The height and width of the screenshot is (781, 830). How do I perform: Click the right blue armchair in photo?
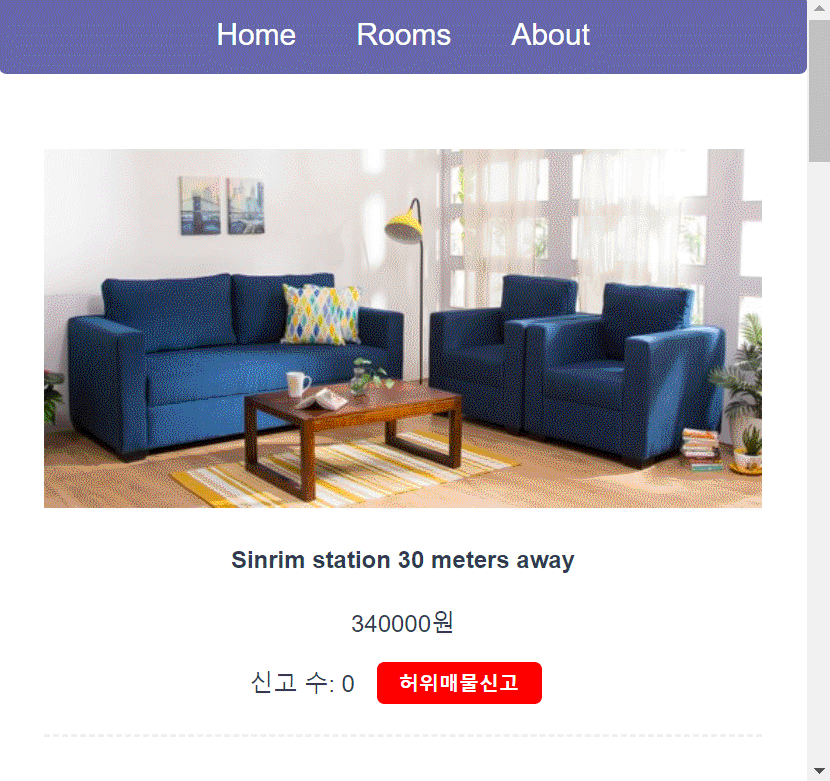pos(625,373)
